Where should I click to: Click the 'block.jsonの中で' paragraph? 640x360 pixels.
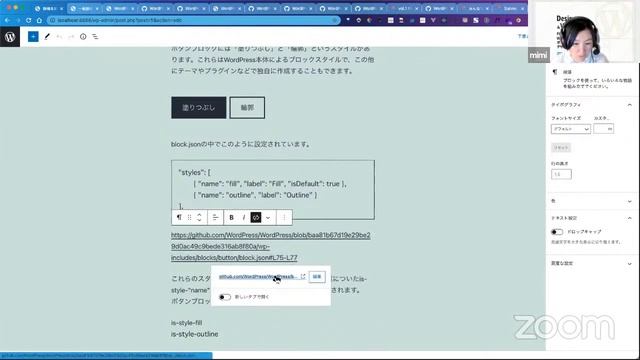(x=241, y=144)
